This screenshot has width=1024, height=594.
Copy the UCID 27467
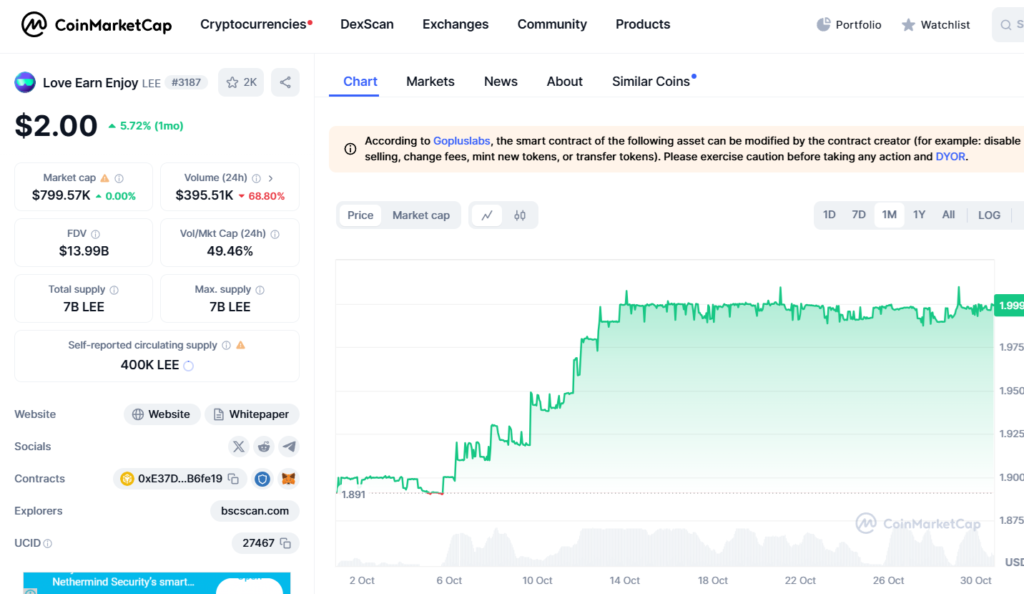click(x=285, y=543)
